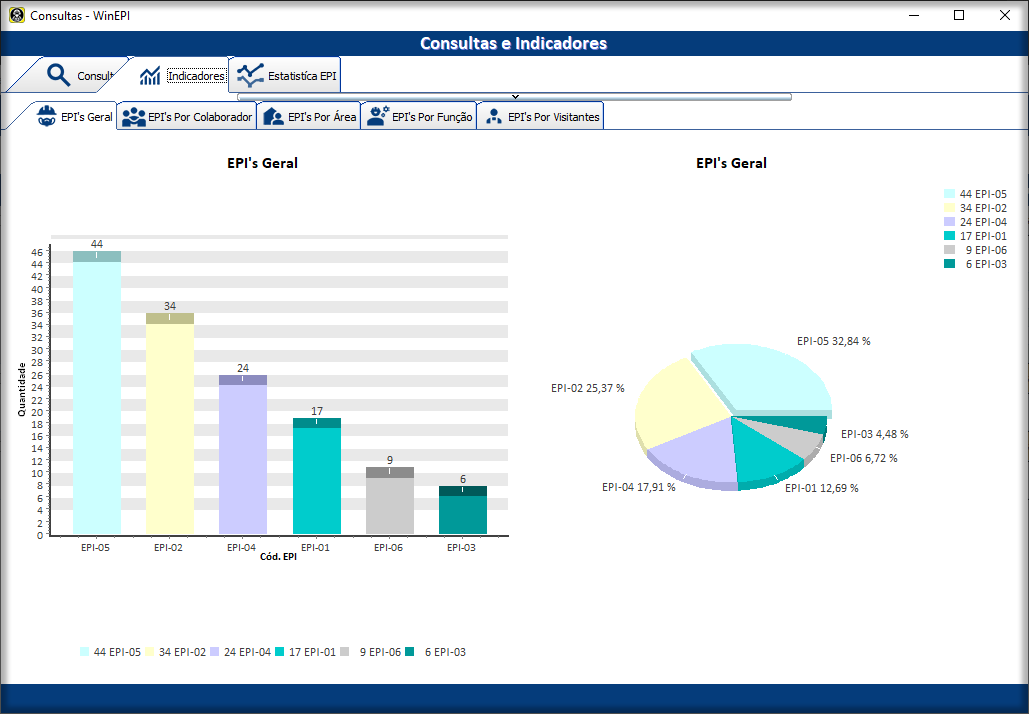Select the EPI's Por Função tab label
Screen dimensions: 1029x714
431,117
